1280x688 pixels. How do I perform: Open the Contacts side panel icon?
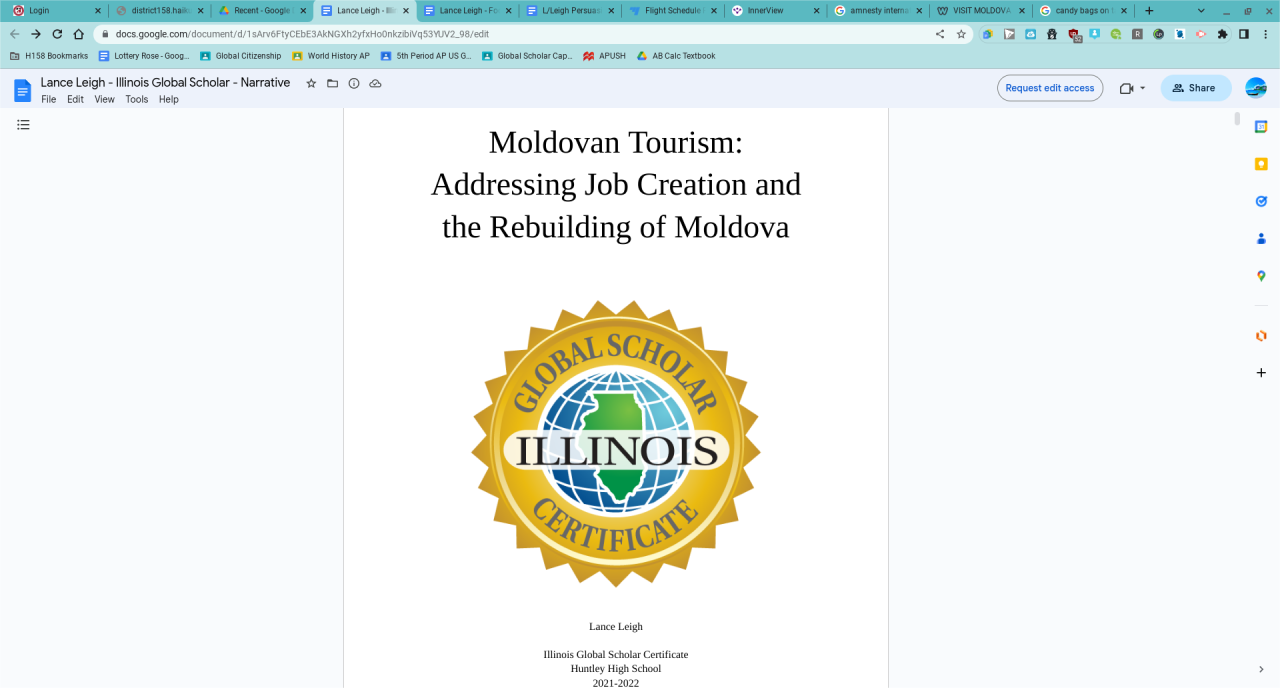(1261, 239)
